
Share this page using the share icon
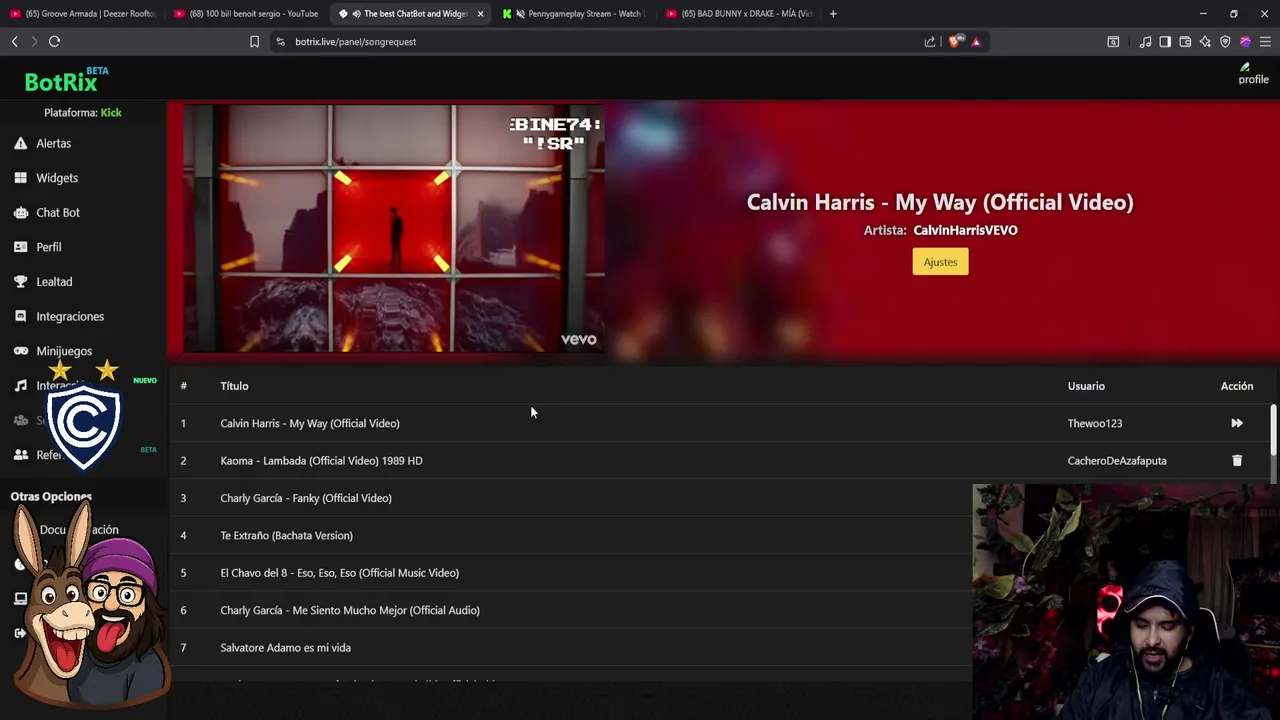pyautogui.click(x=930, y=41)
